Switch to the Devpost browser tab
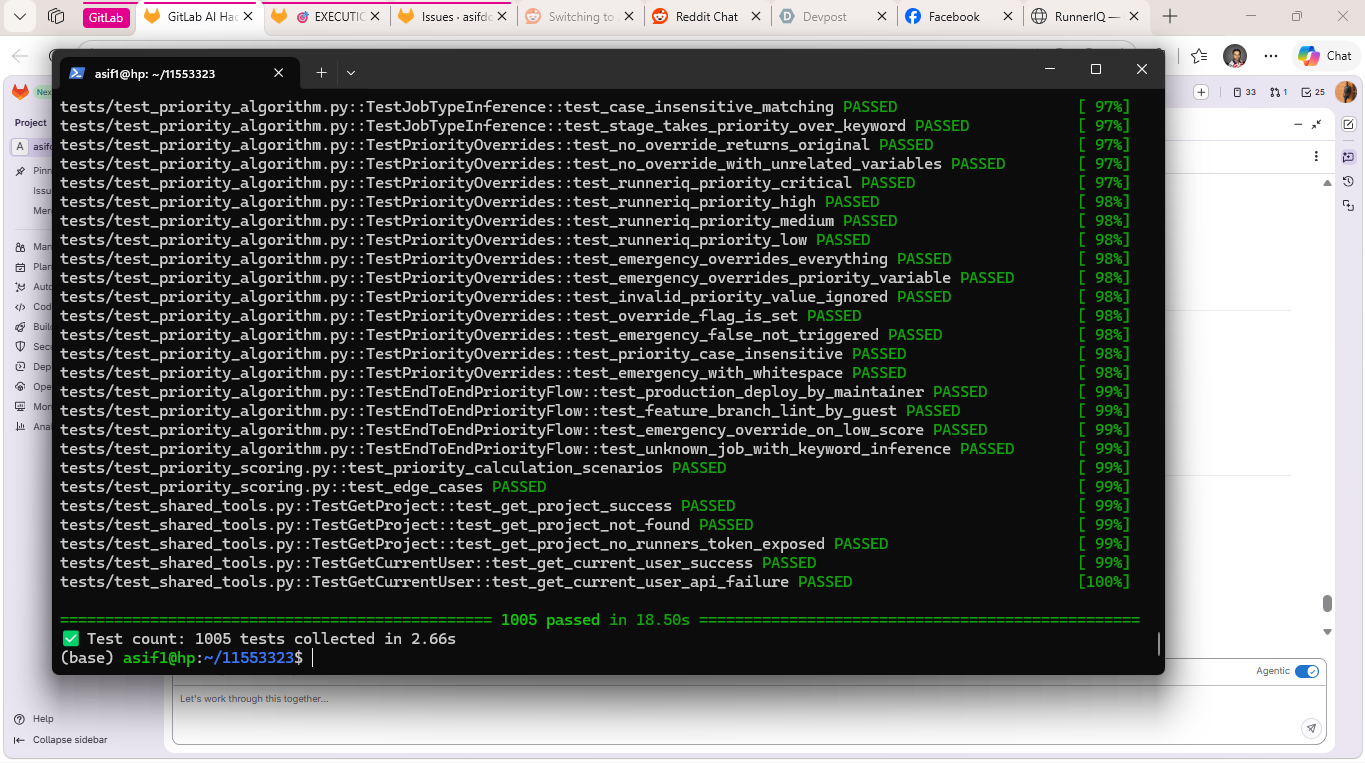Image resolution: width=1365 pixels, height=763 pixels. (832, 17)
